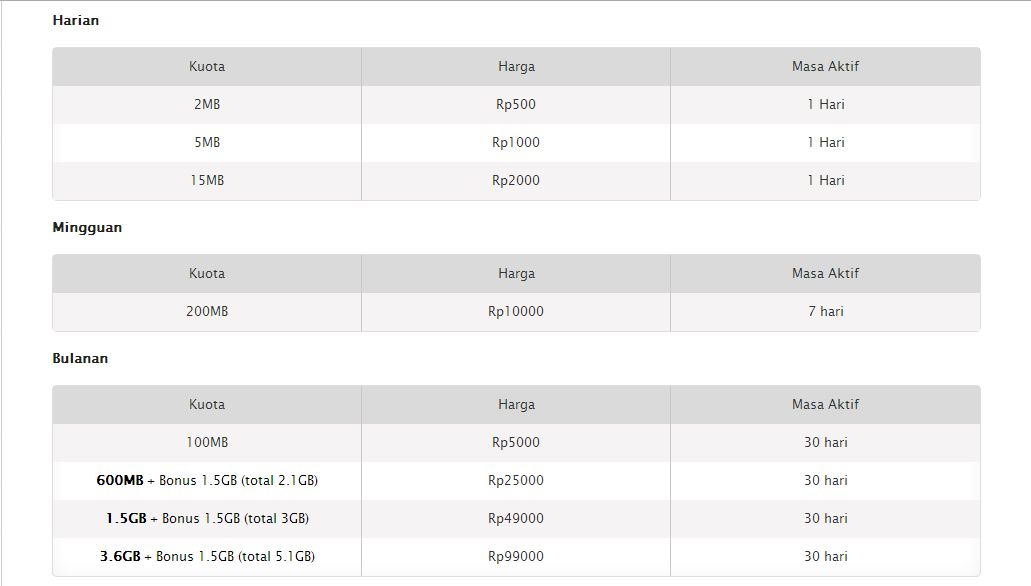Click the Rp49000 price cell
This screenshot has height=586, width=1031.
(516, 519)
